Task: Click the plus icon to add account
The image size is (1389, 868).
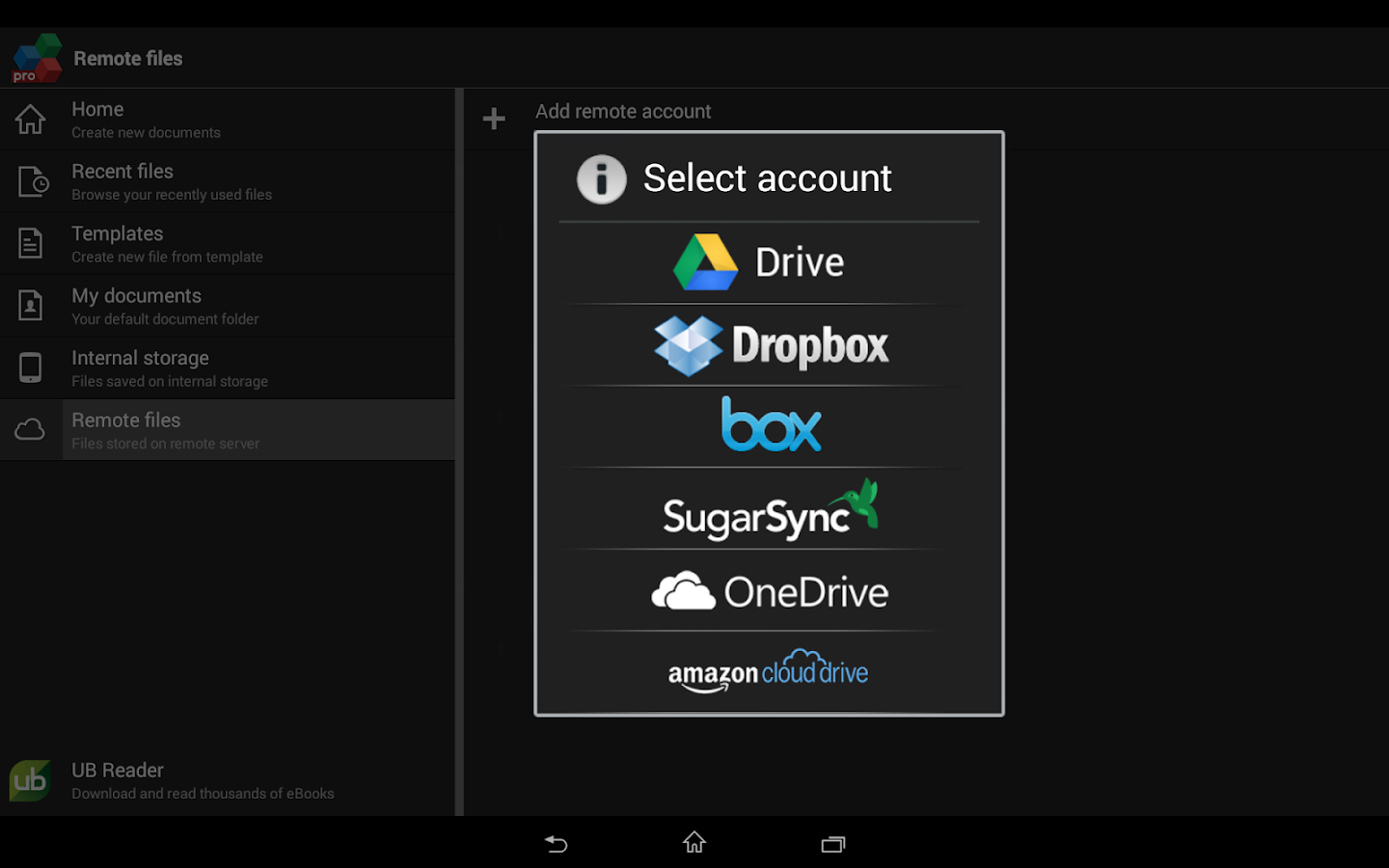Action: 494,119
